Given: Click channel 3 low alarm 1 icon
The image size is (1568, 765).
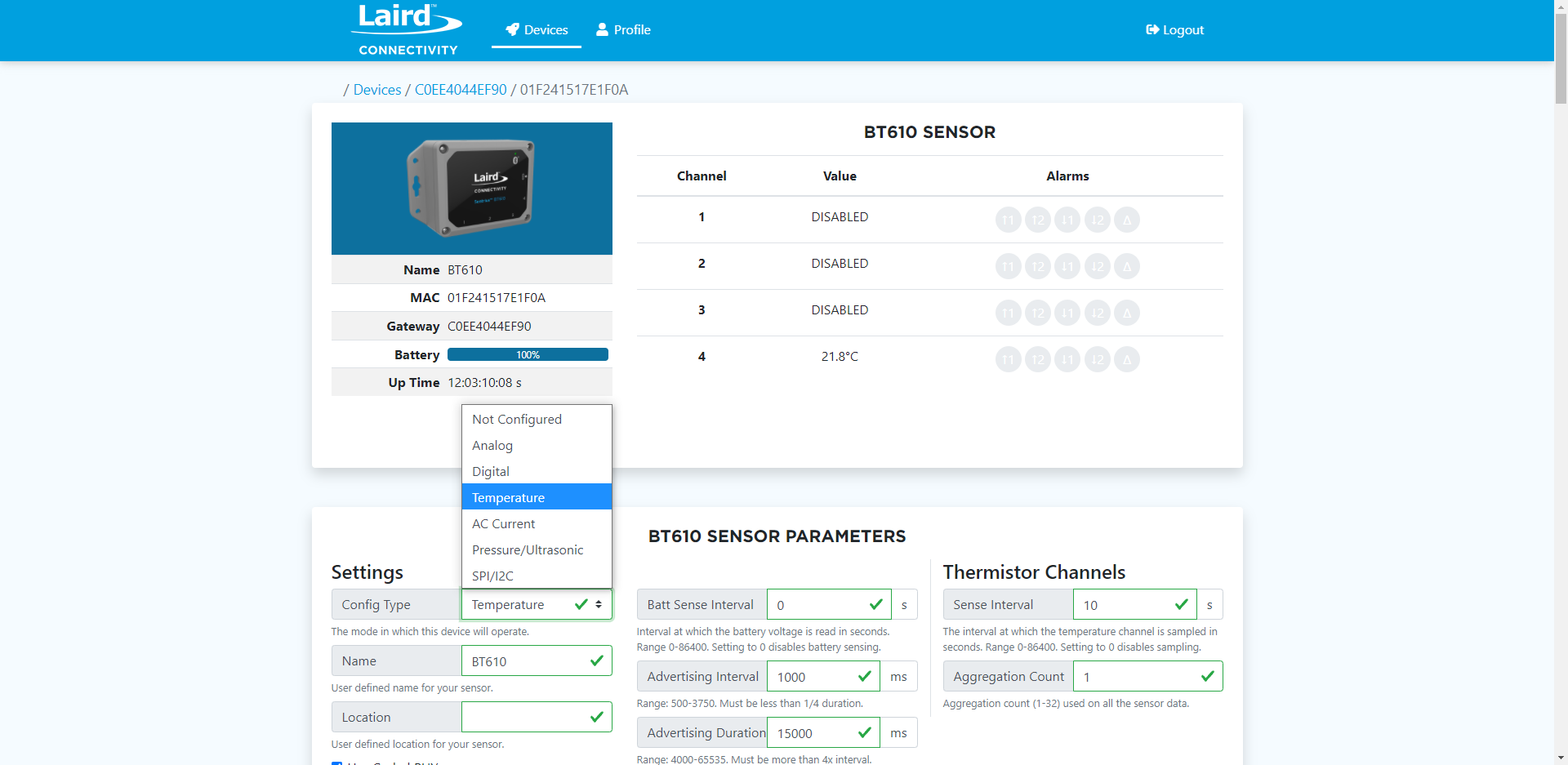Looking at the screenshot, I should [1067, 313].
